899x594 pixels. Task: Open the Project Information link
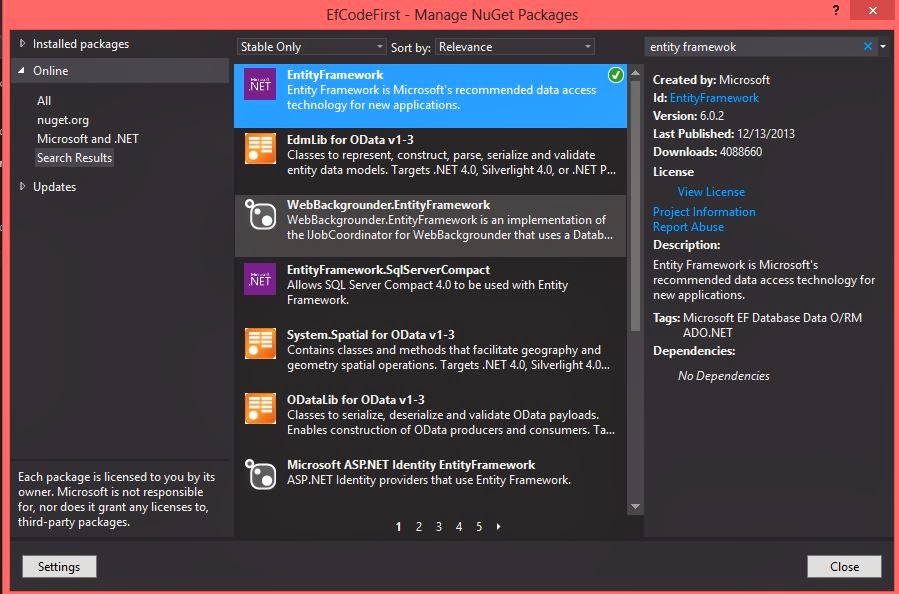tap(704, 212)
